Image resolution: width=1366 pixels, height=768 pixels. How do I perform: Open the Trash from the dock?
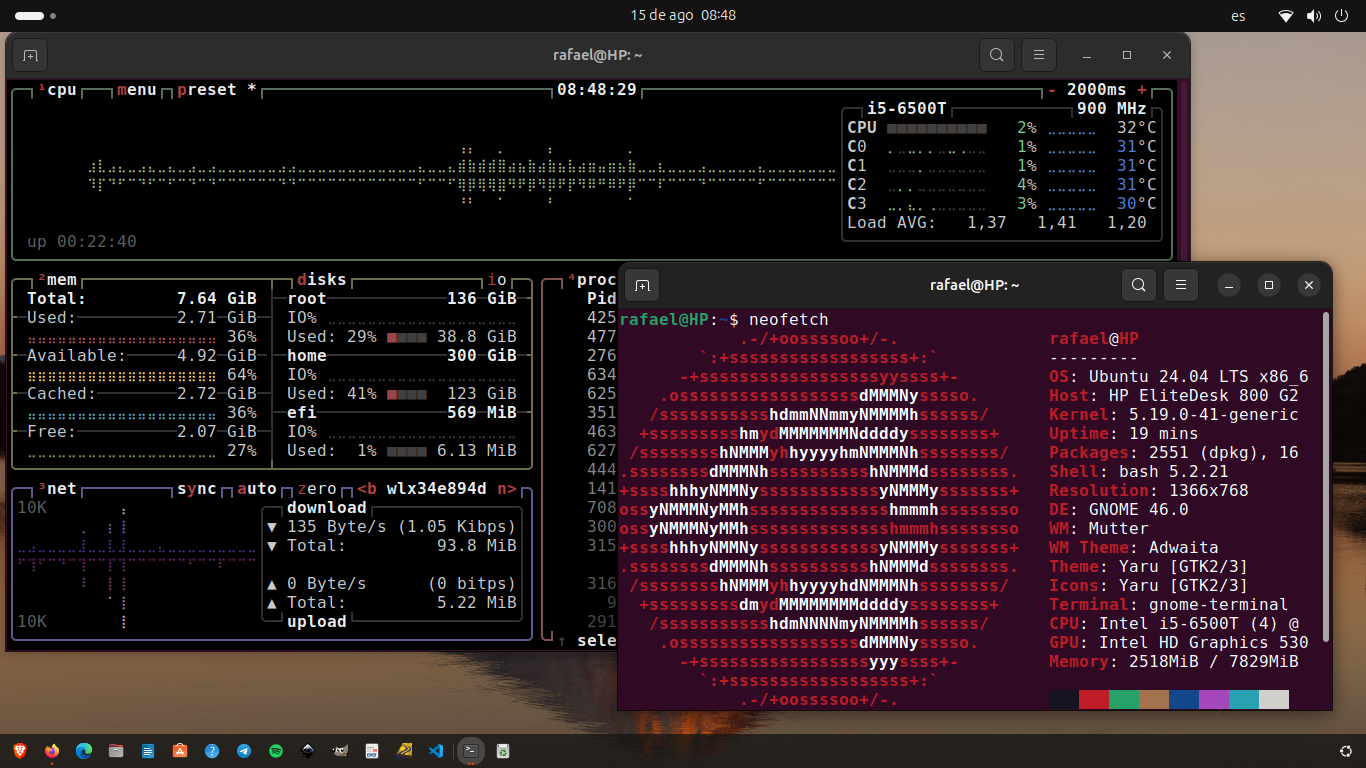(x=504, y=750)
